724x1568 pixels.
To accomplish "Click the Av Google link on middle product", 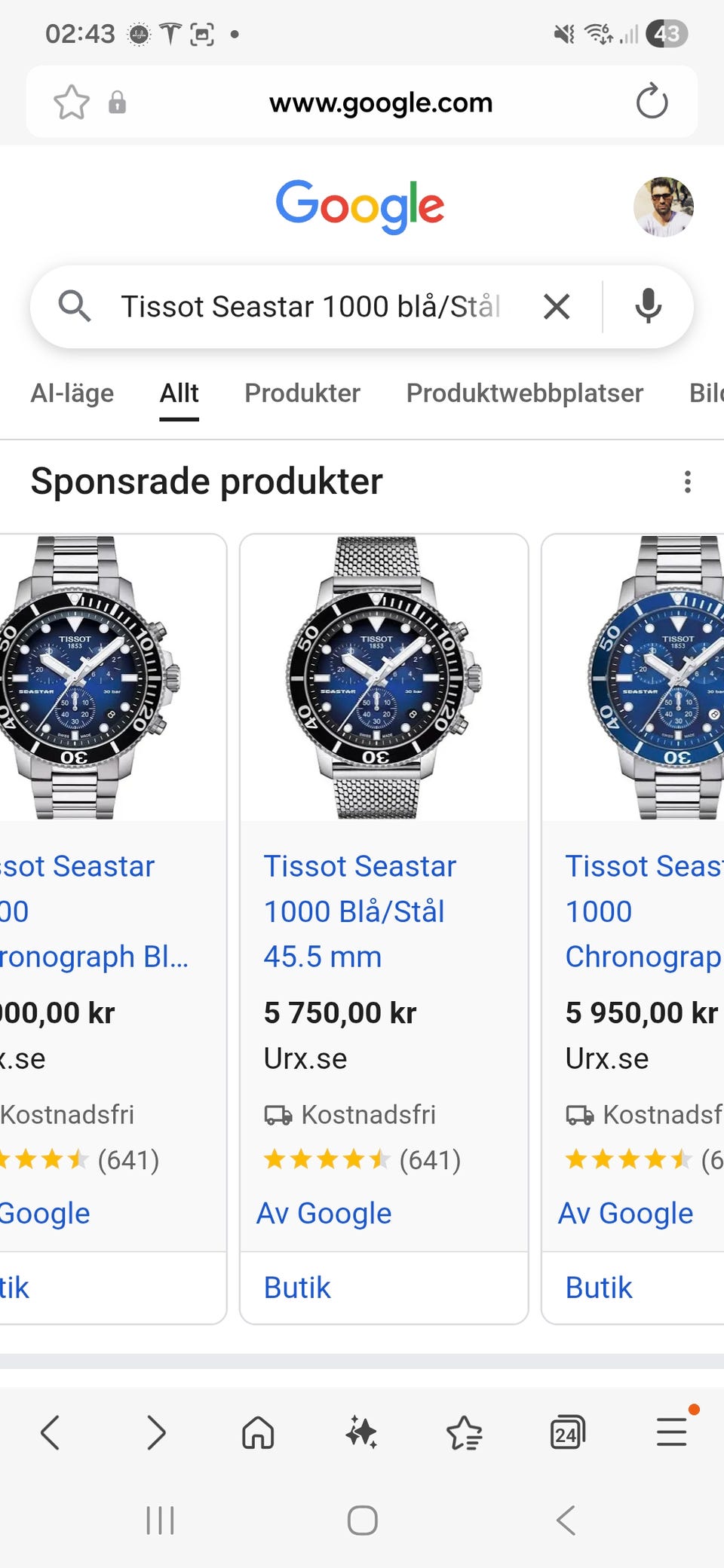I will 324,1214.
